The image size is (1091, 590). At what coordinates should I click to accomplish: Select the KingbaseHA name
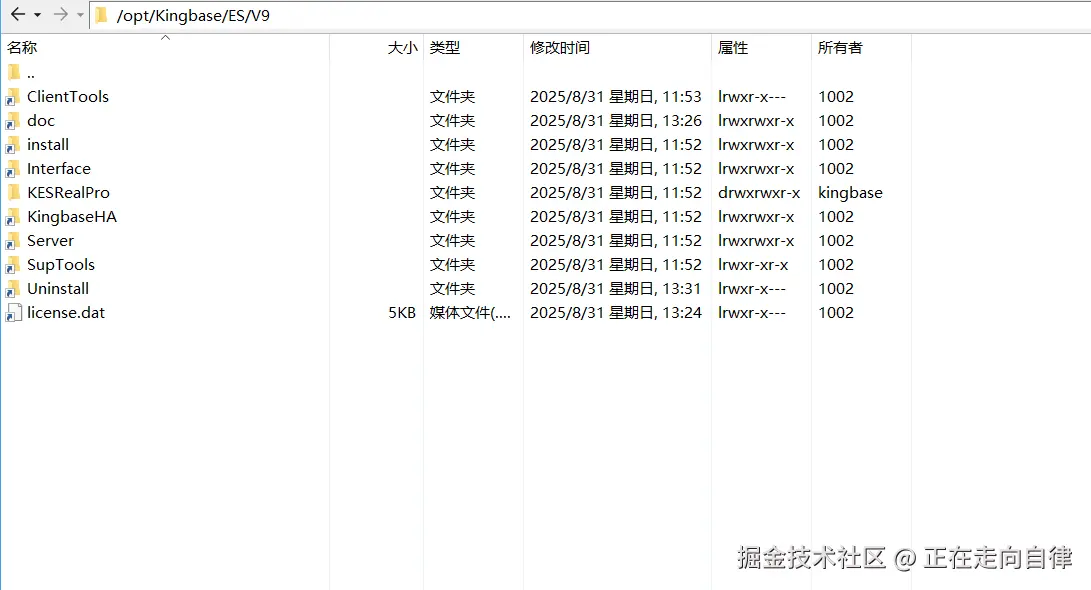tap(72, 217)
